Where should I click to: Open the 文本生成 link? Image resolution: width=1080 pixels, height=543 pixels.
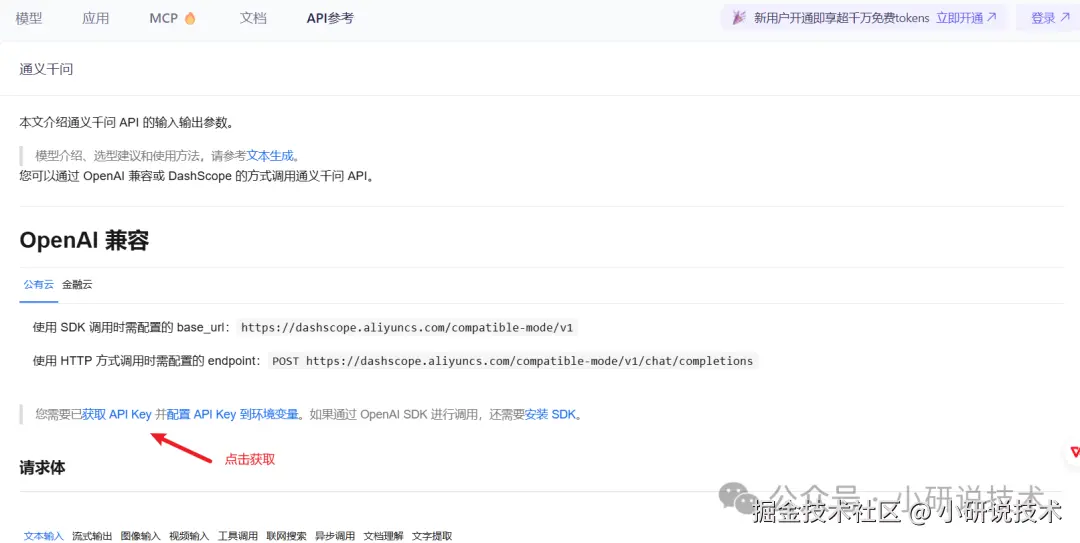point(270,156)
